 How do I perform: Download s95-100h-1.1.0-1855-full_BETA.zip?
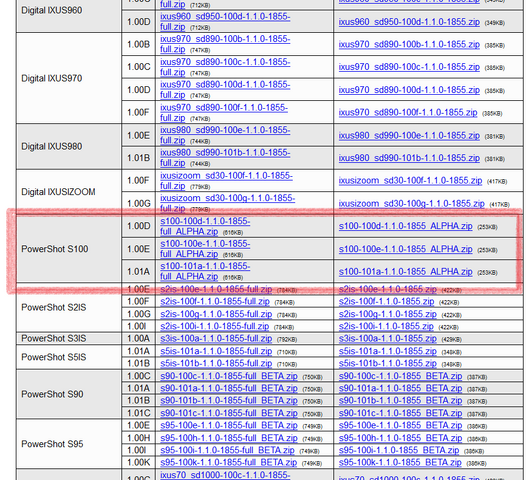pos(229,438)
